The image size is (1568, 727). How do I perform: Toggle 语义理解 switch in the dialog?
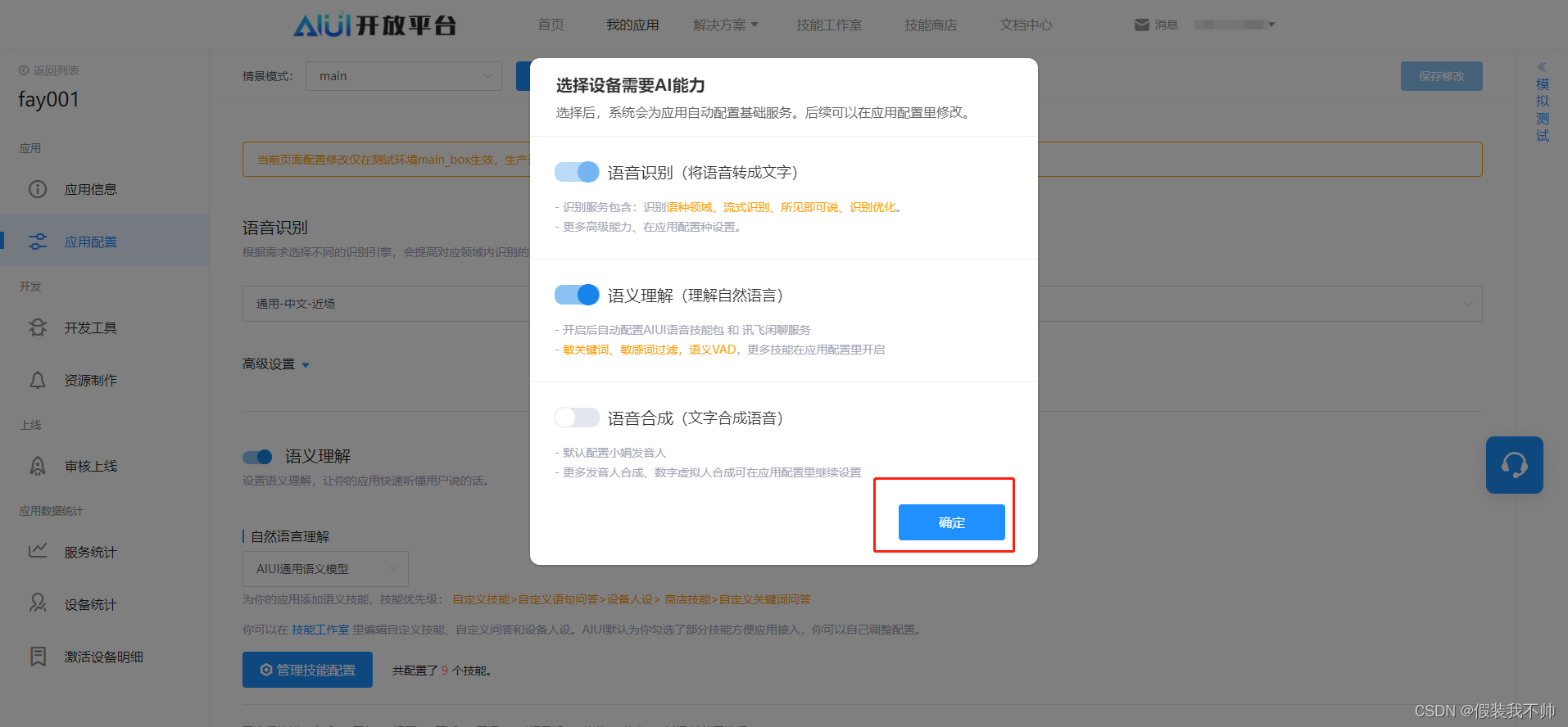[577, 295]
